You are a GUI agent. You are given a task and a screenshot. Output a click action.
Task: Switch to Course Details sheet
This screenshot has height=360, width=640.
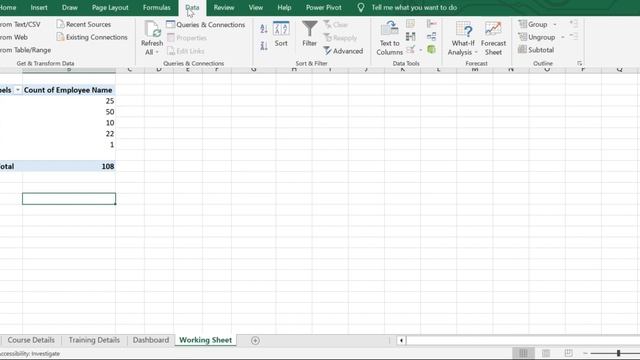tap(31, 340)
